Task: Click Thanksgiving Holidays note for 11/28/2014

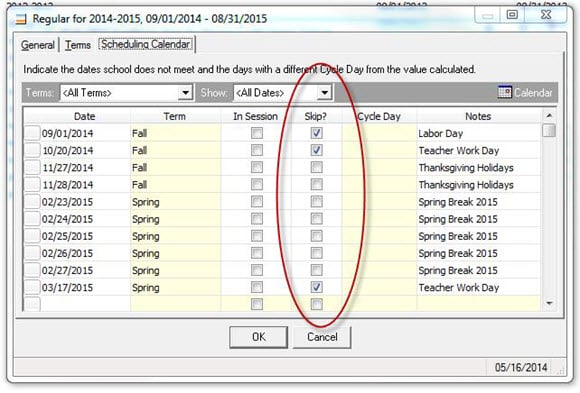Action: coord(478,184)
